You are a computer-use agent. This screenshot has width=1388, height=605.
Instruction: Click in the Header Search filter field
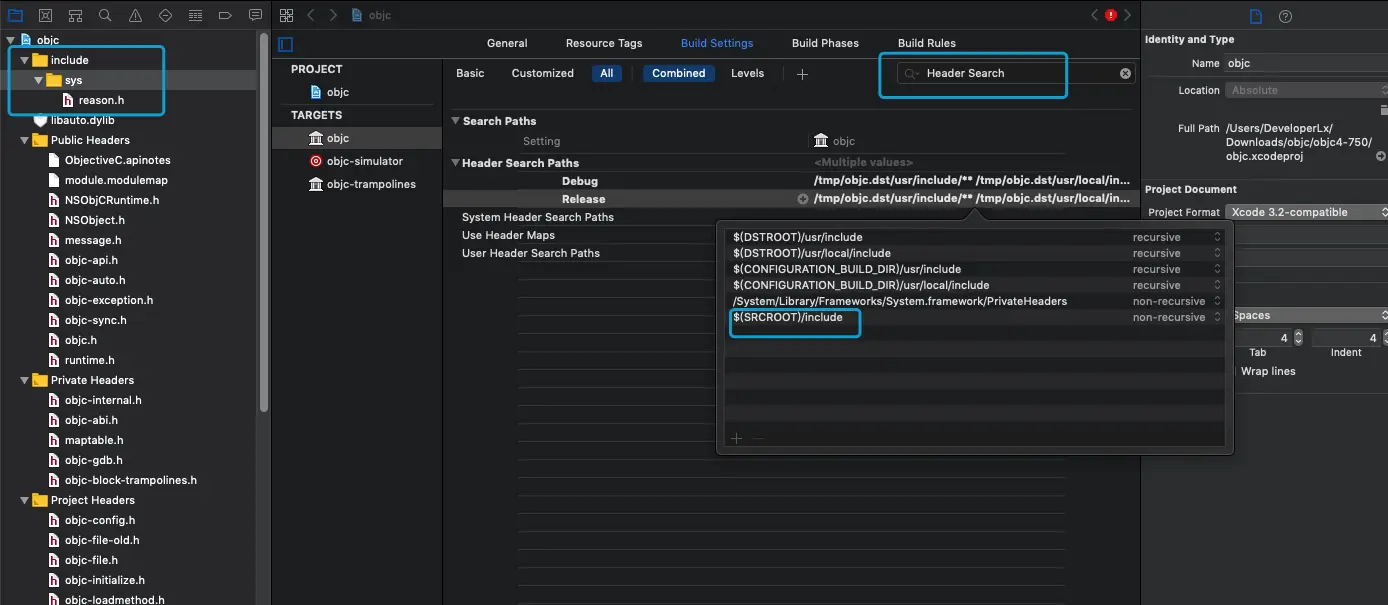pyautogui.click(x=1015, y=73)
